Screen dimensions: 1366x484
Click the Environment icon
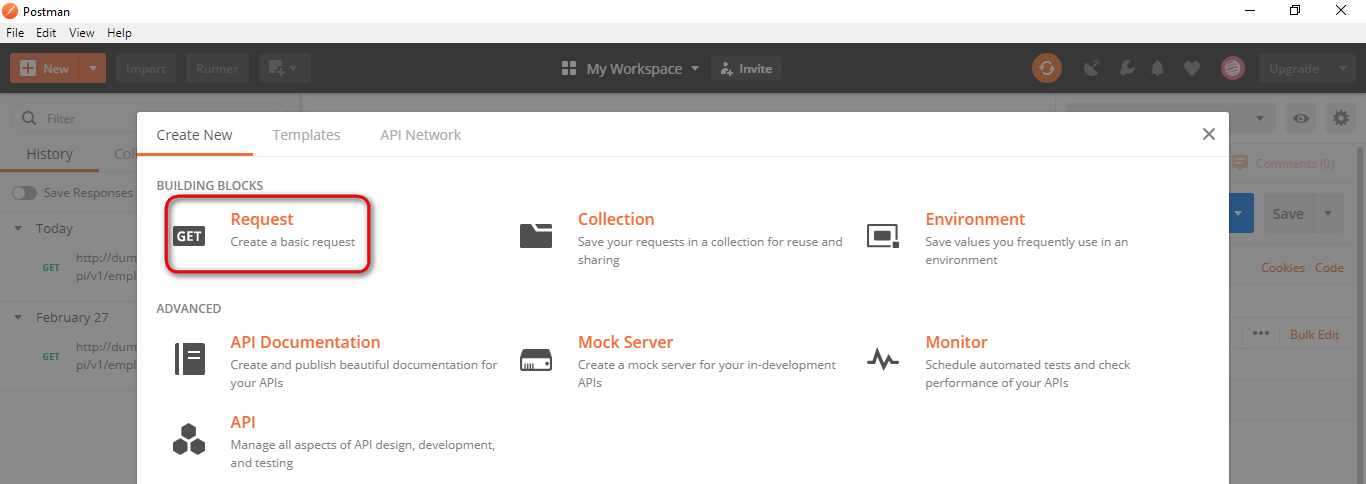[x=883, y=236]
